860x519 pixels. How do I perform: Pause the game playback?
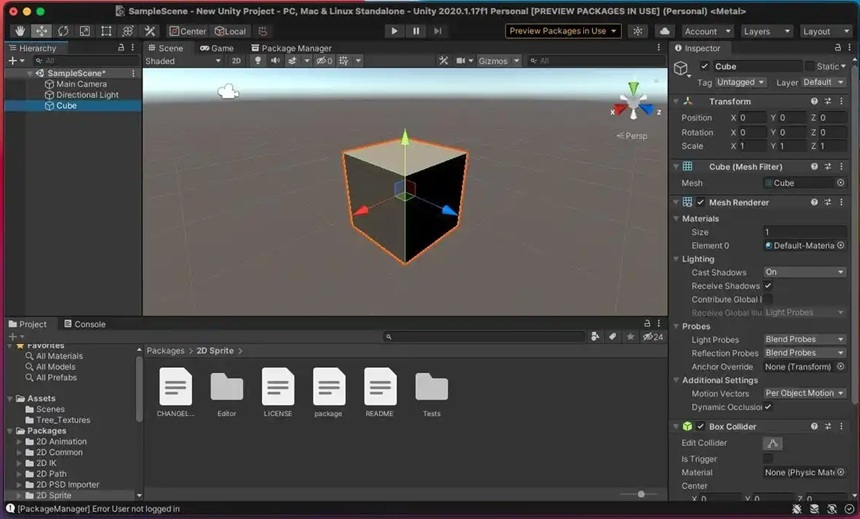[x=416, y=31]
